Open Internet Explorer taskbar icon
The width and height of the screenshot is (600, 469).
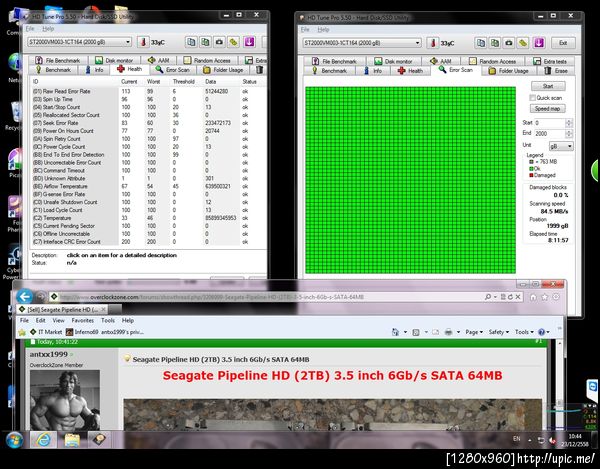(43, 440)
